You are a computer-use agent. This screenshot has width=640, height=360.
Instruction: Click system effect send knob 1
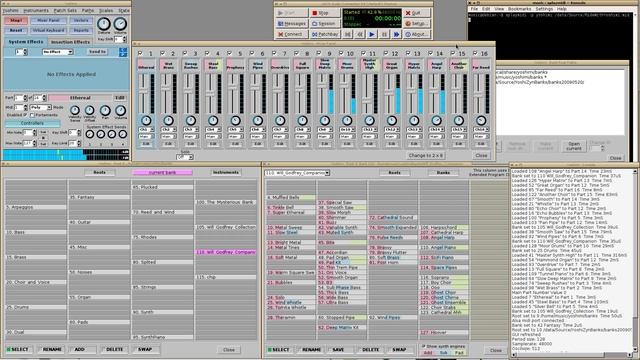[x=90, y=134]
